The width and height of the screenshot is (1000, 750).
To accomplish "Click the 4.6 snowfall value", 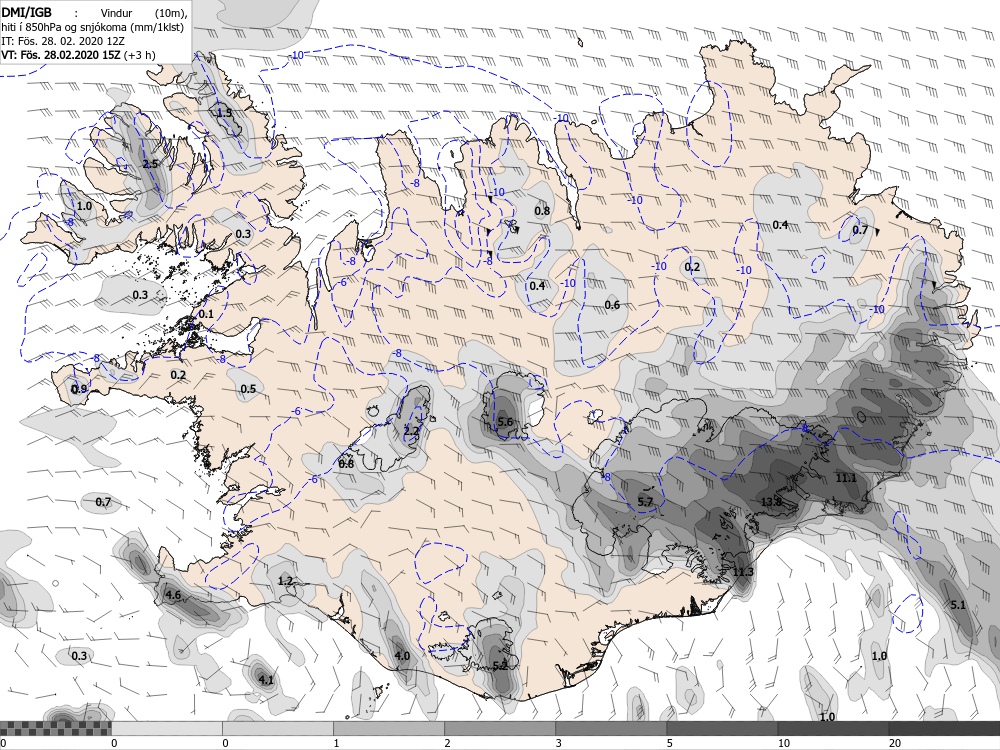I will tap(173, 595).
